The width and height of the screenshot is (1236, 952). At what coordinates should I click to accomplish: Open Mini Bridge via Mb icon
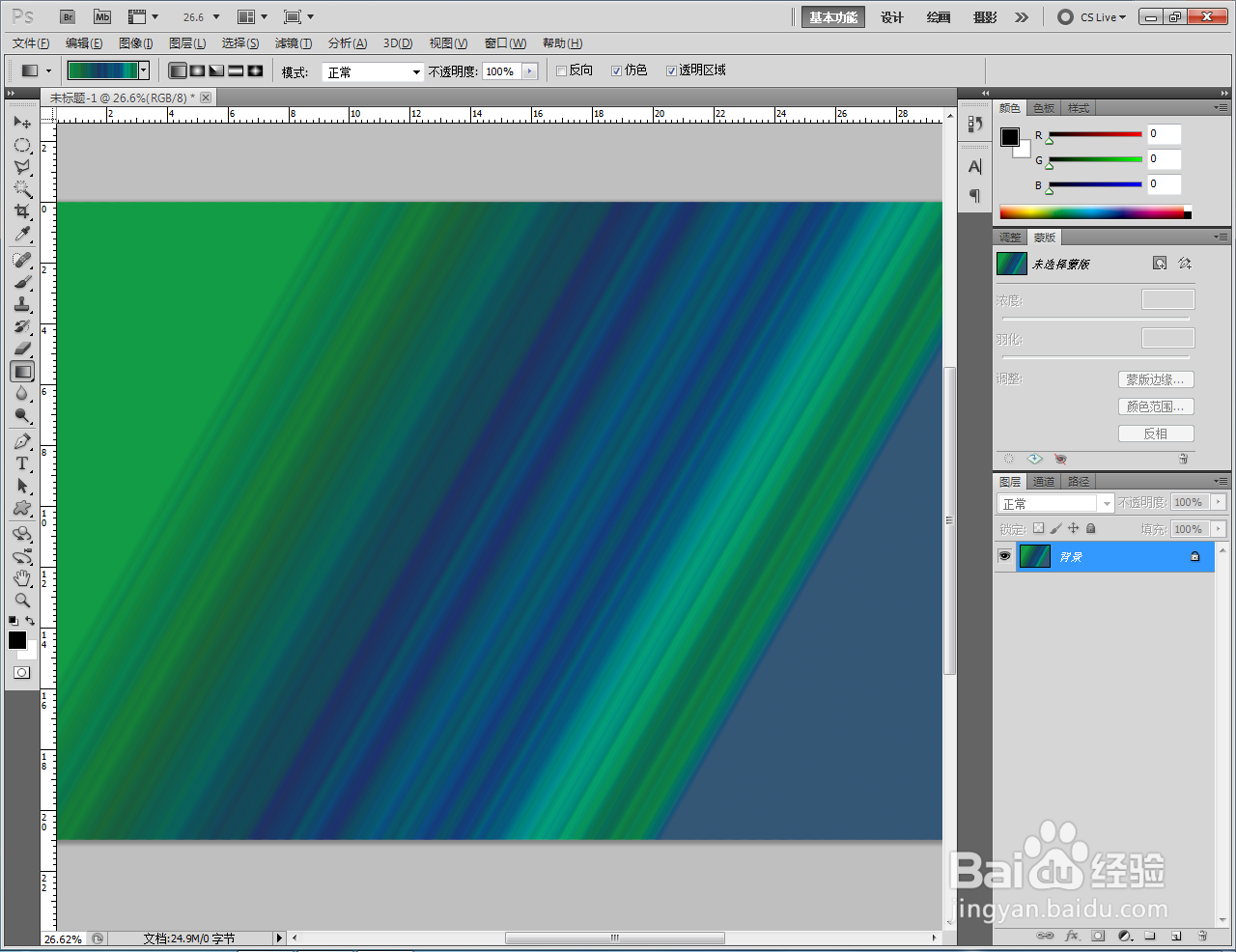(x=102, y=17)
